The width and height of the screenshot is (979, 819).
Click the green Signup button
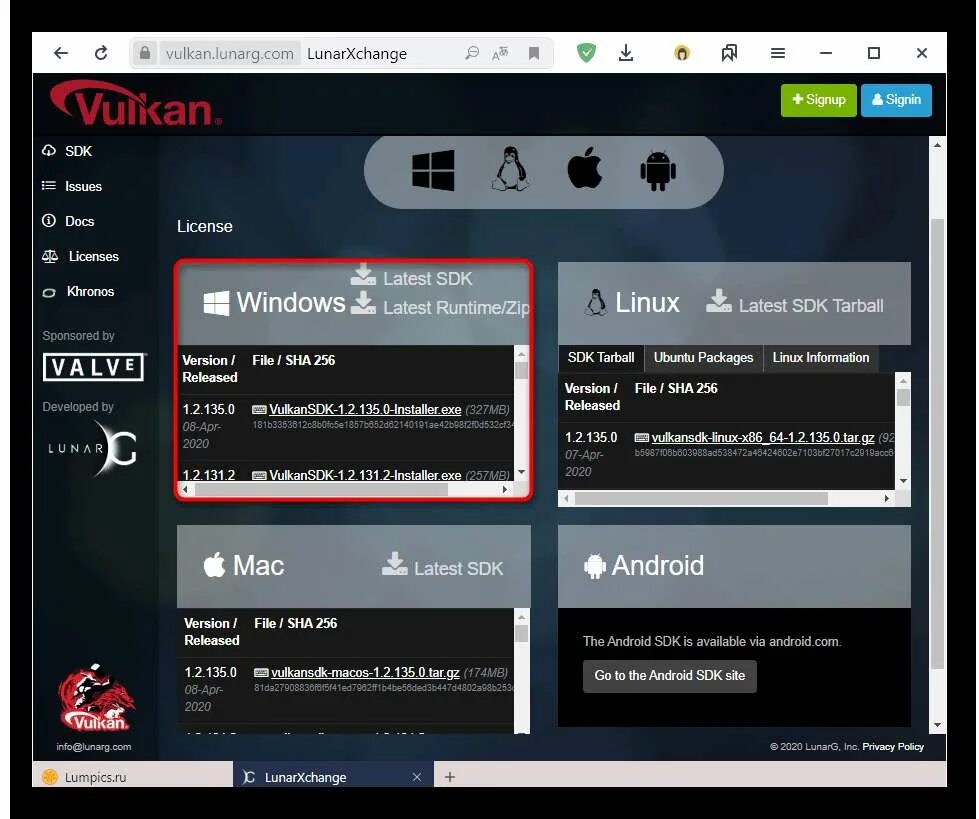pos(819,100)
